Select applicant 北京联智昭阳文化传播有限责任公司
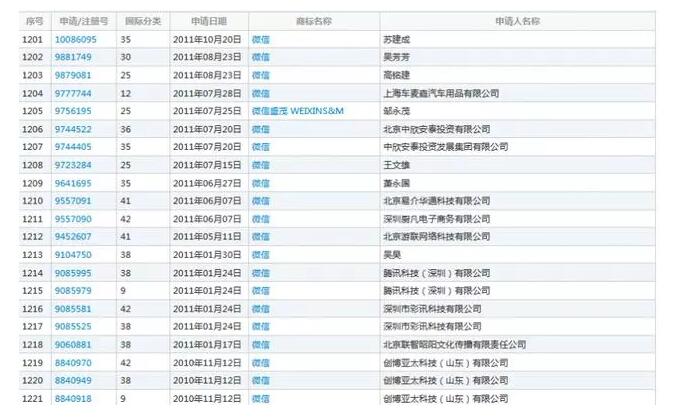The width and height of the screenshot is (674, 420). 455,345
